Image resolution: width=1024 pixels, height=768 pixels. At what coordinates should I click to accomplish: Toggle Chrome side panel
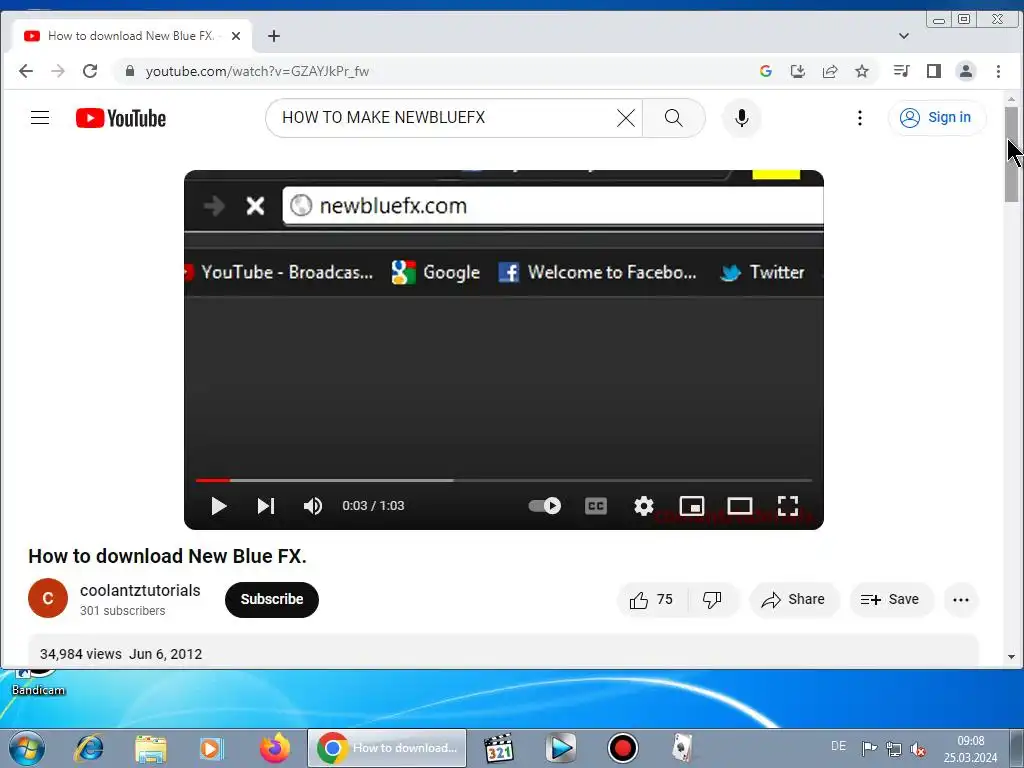pos(933,71)
